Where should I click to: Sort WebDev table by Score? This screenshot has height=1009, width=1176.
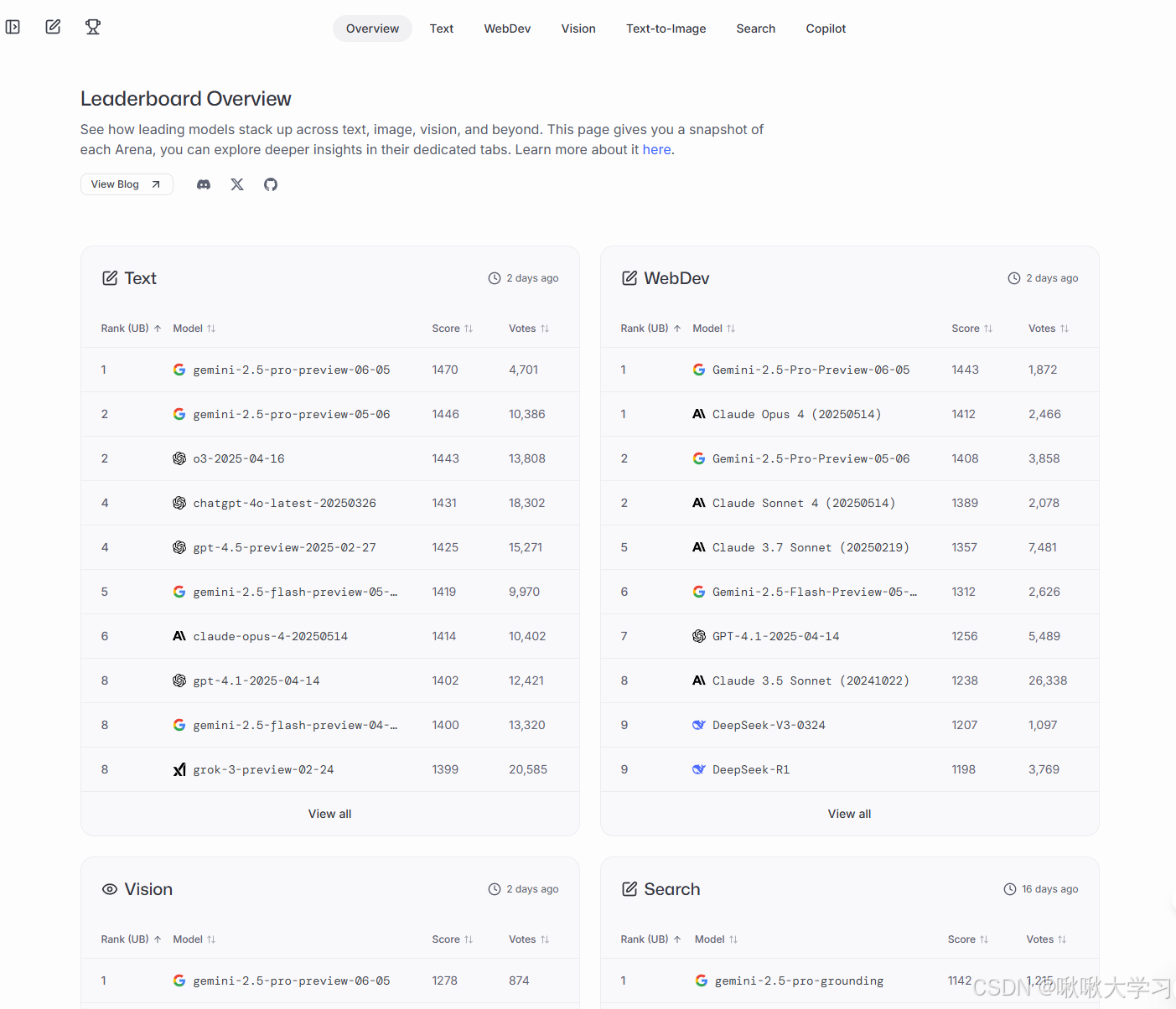pos(972,329)
